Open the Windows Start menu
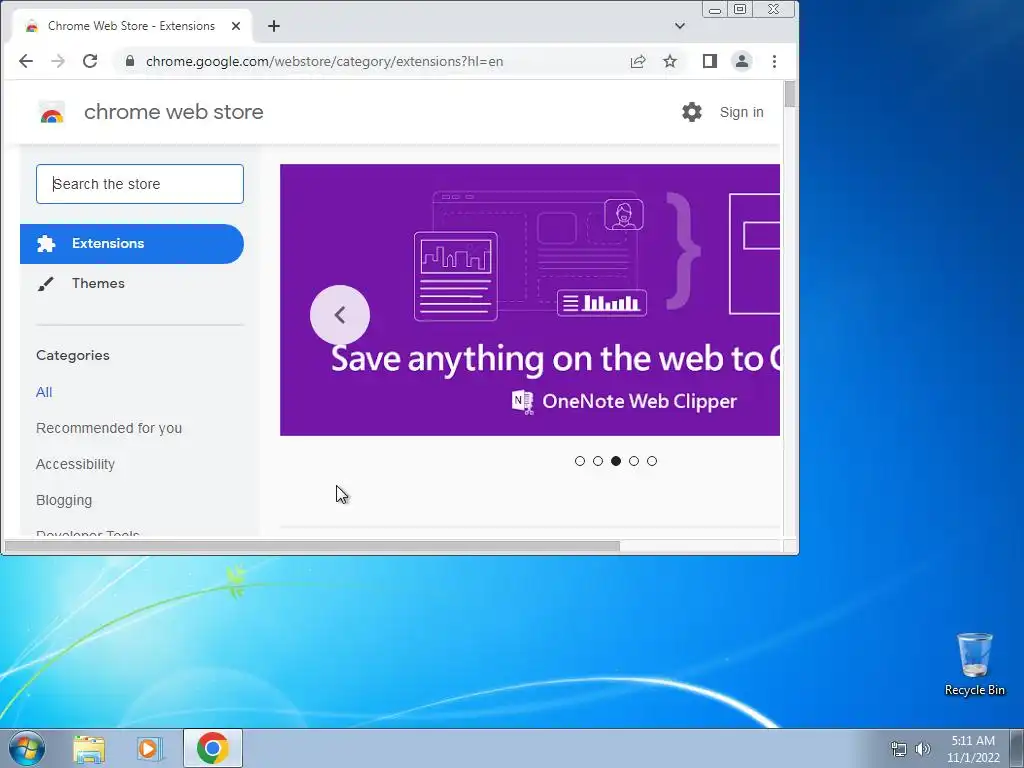The width and height of the screenshot is (1024, 768). pos(26,748)
